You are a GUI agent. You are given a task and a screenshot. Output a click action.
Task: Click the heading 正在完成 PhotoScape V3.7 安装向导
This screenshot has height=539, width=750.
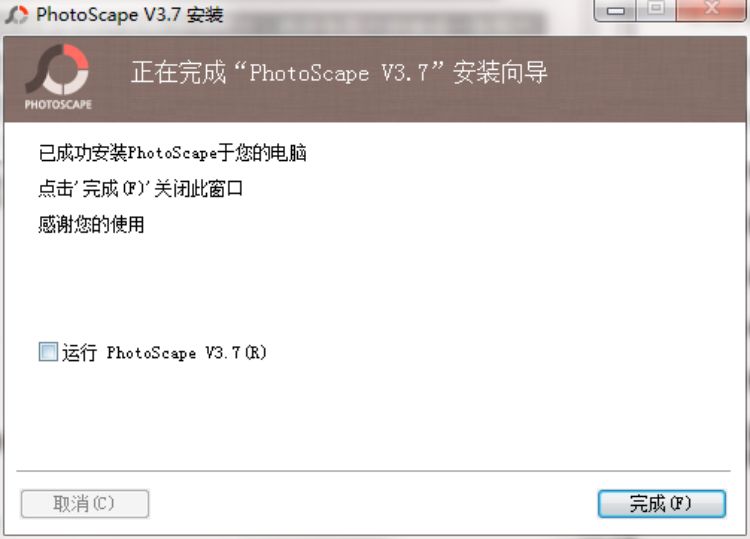[x=339, y=72]
